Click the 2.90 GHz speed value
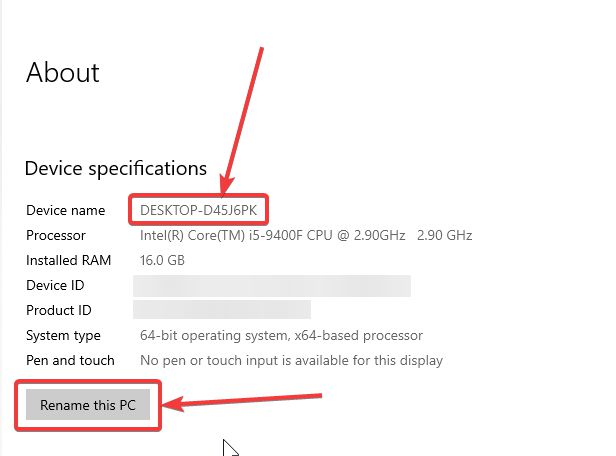The image size is (616, 456). (446, 235)
